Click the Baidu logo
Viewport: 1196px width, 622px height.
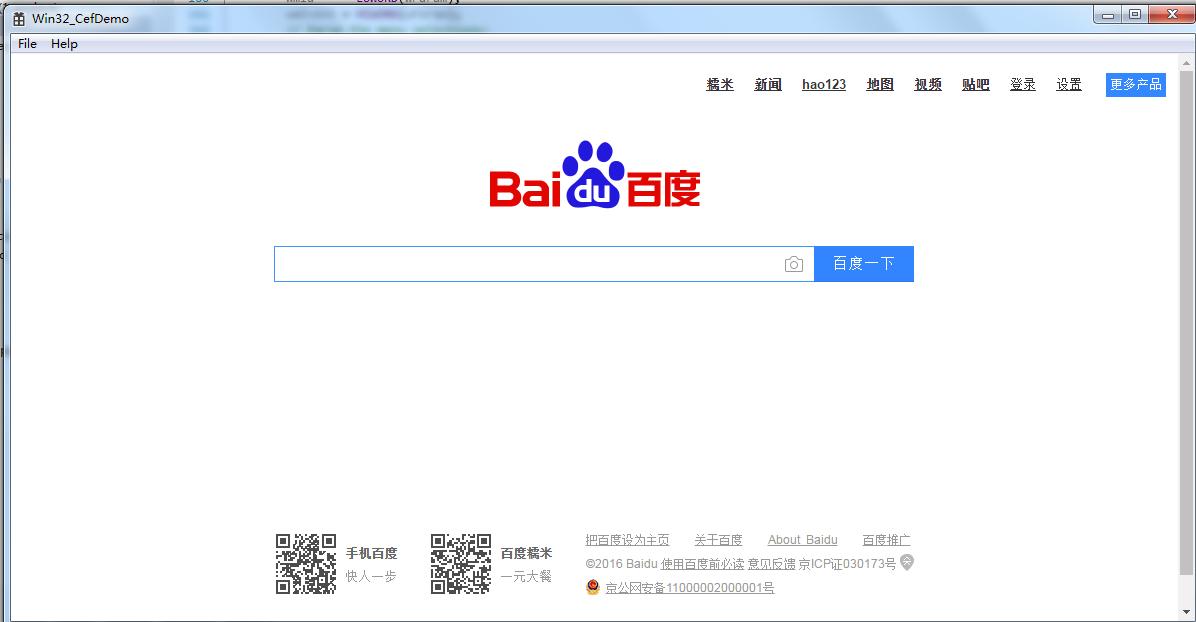pos(595,175)
